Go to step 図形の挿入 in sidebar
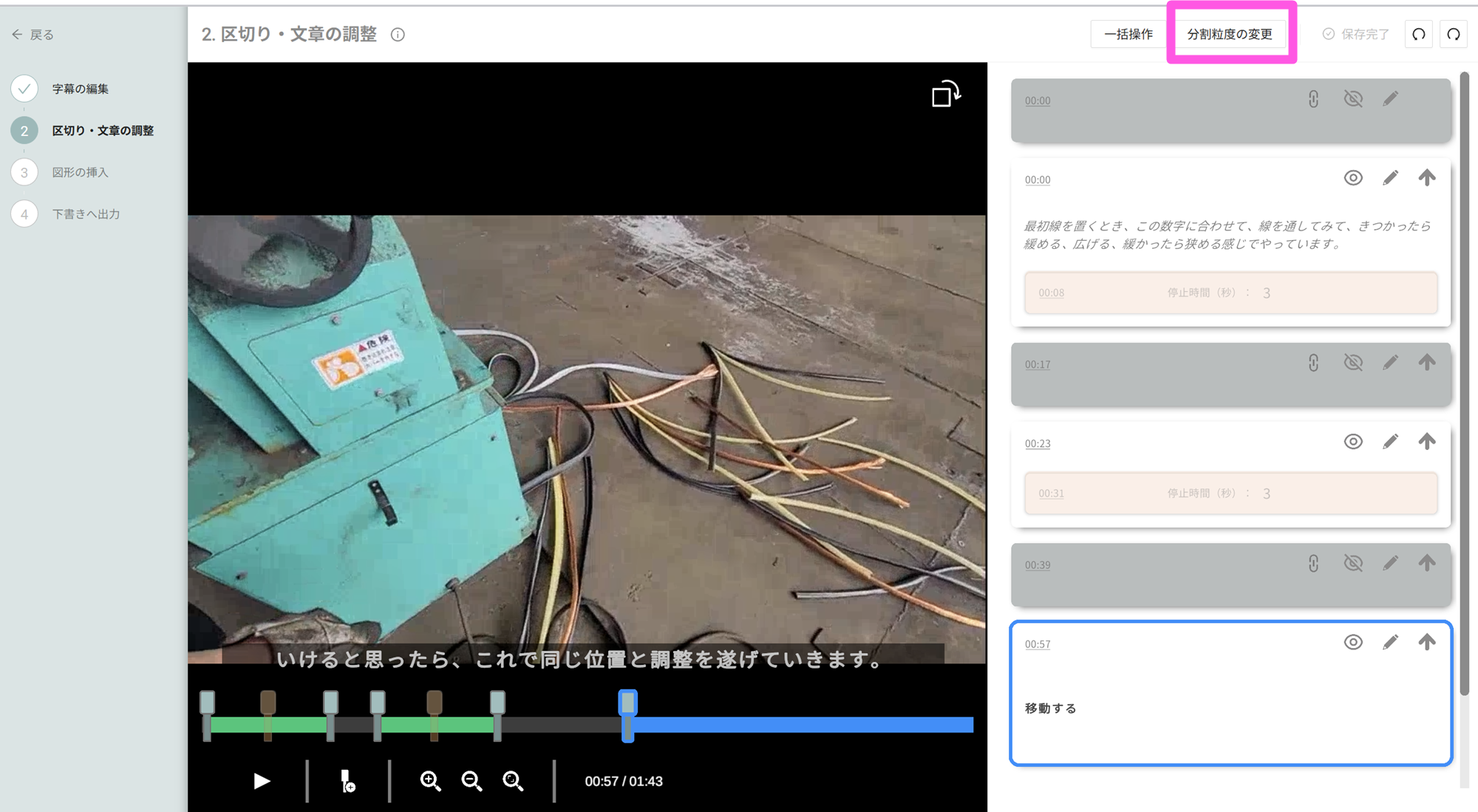 tap(80, 172)
